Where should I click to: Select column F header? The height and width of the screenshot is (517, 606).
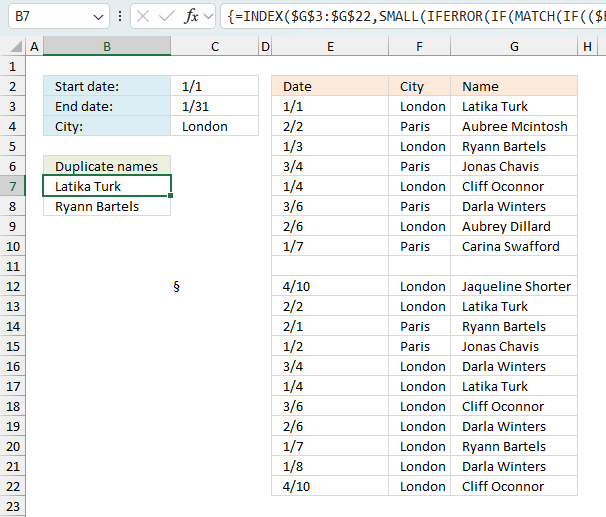pyautogui.click(x=419, y=47)
